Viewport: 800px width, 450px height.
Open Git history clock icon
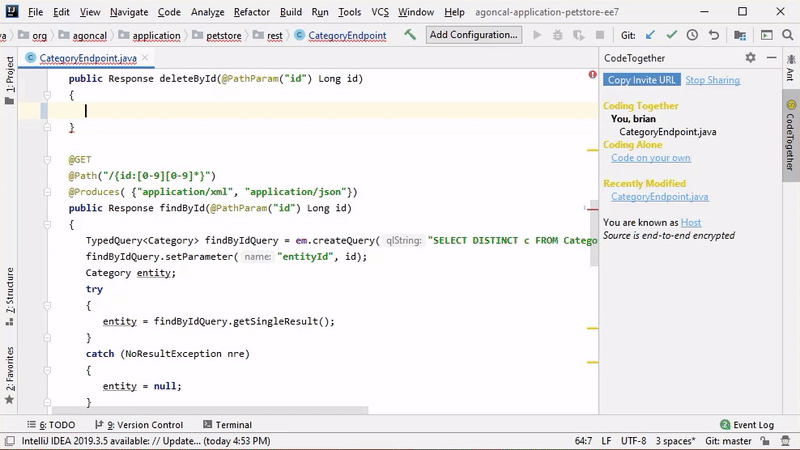point(692,35)
